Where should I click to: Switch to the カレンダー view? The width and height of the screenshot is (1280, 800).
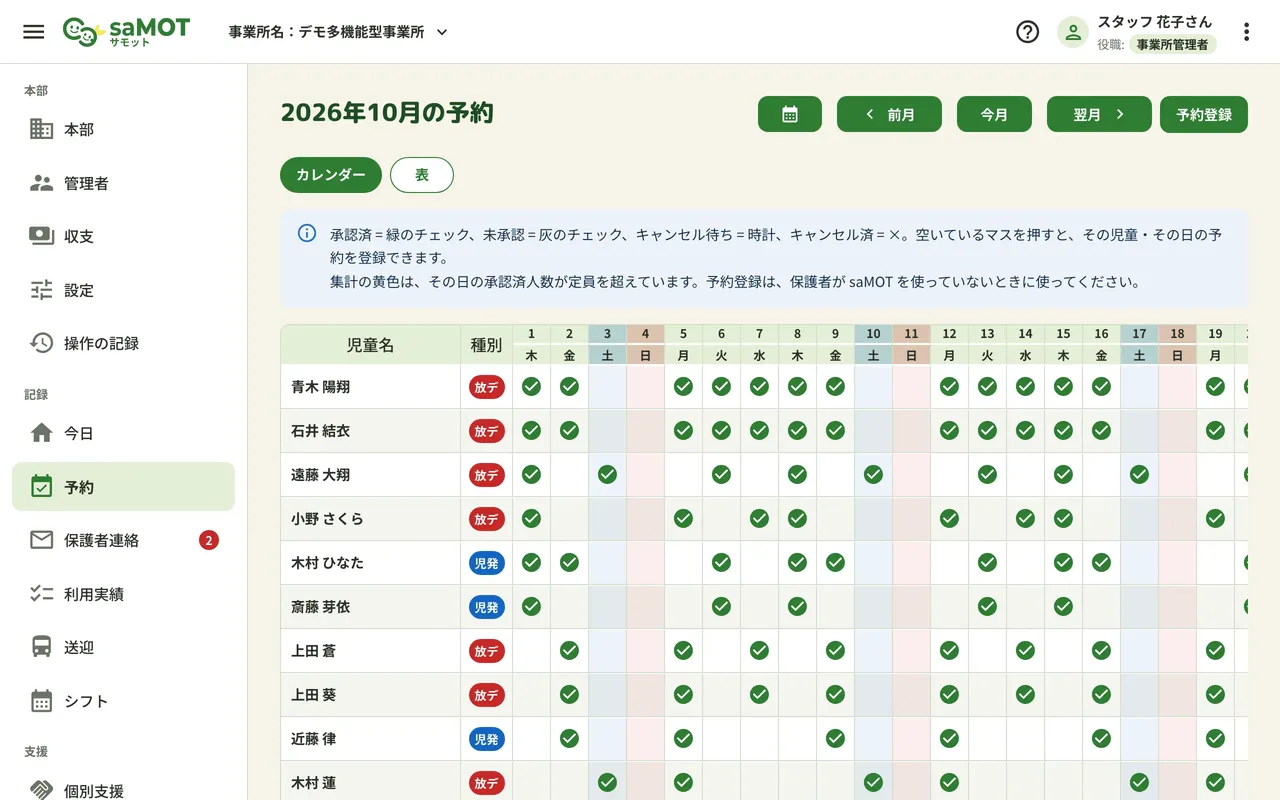pos(331,175)
